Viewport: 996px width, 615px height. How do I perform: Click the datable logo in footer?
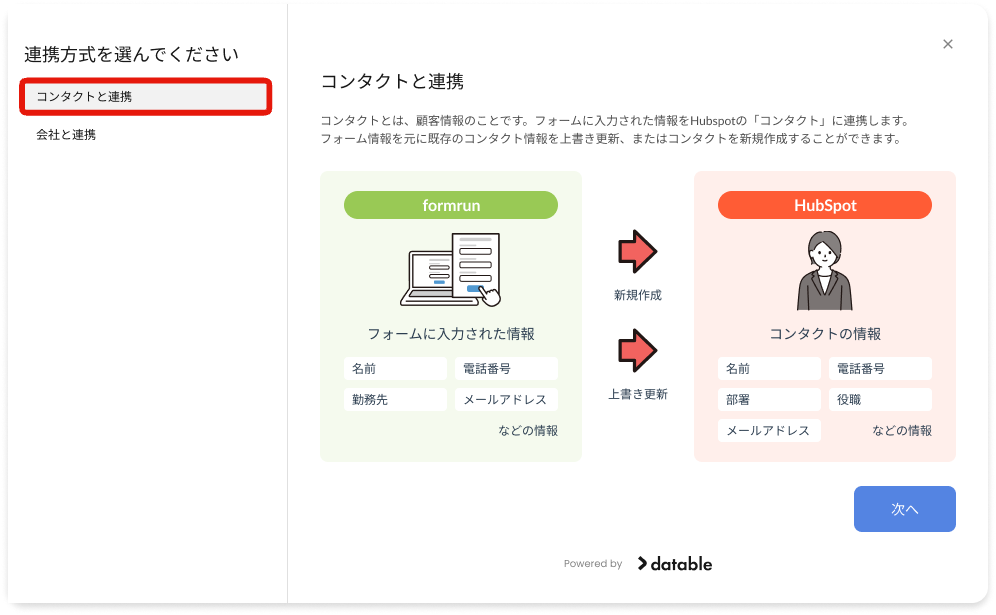pyautogui.click(x=675, y=564)
